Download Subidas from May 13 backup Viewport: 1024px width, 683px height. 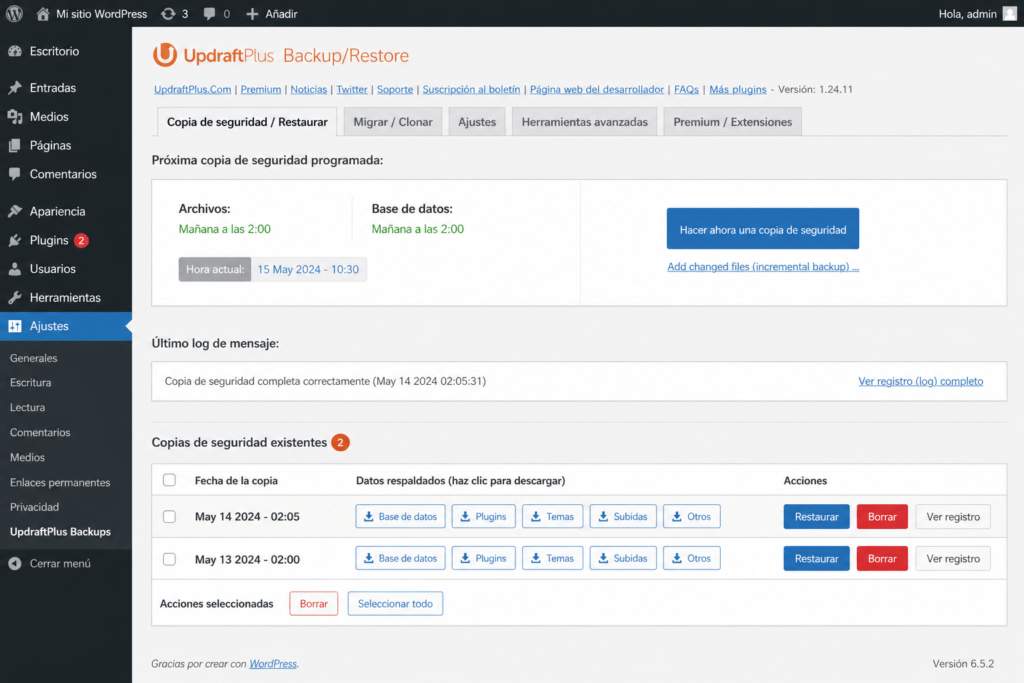pos(623,558)
